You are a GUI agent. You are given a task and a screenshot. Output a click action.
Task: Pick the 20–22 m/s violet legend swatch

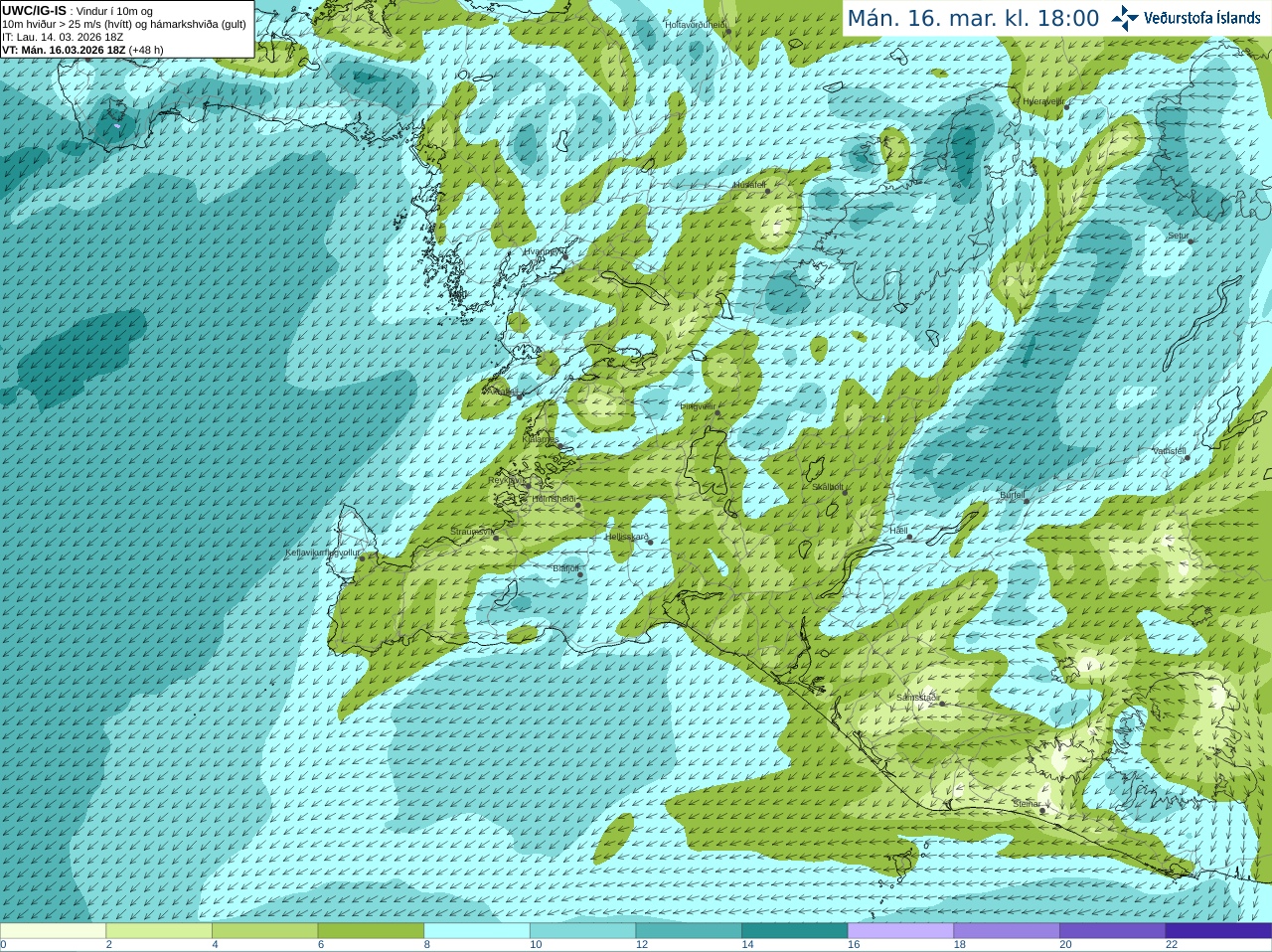click(1113, 931)
